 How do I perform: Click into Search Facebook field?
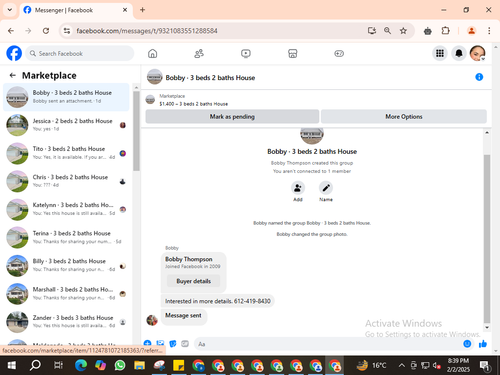click(79, 53)
